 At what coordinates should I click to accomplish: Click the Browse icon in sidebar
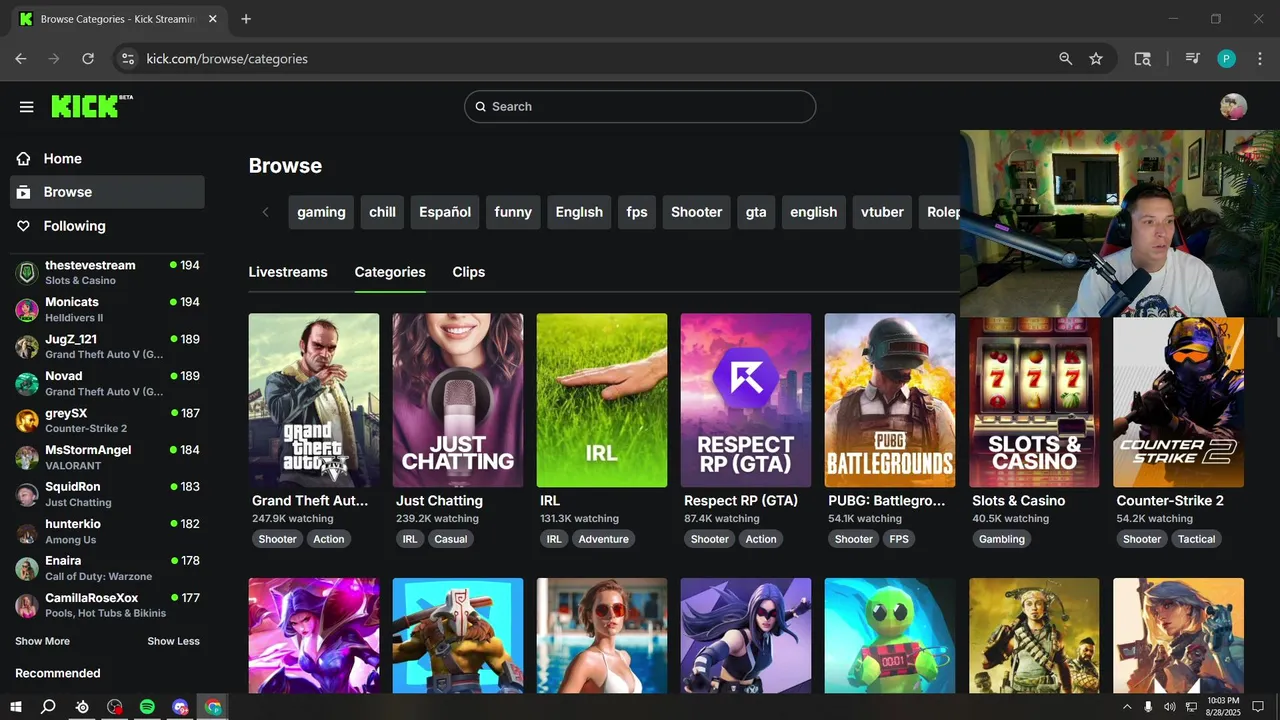pyautogui.click(x=23, y=192)
